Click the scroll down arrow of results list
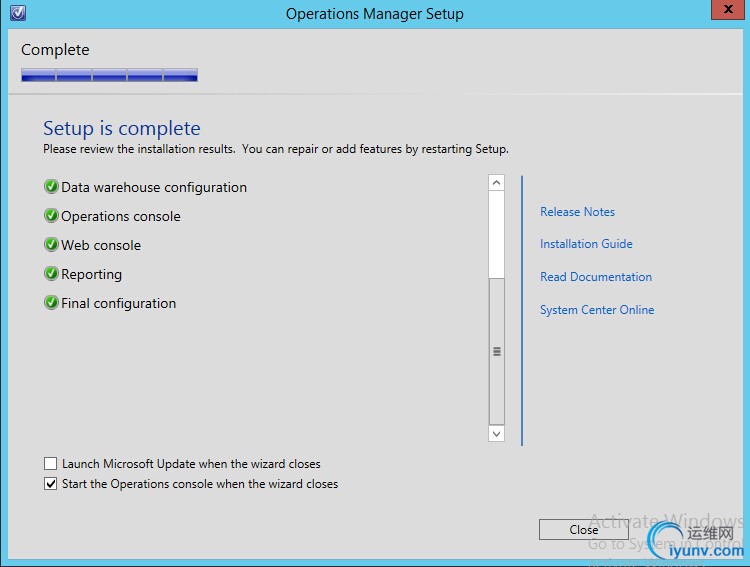 coord(496,434)
